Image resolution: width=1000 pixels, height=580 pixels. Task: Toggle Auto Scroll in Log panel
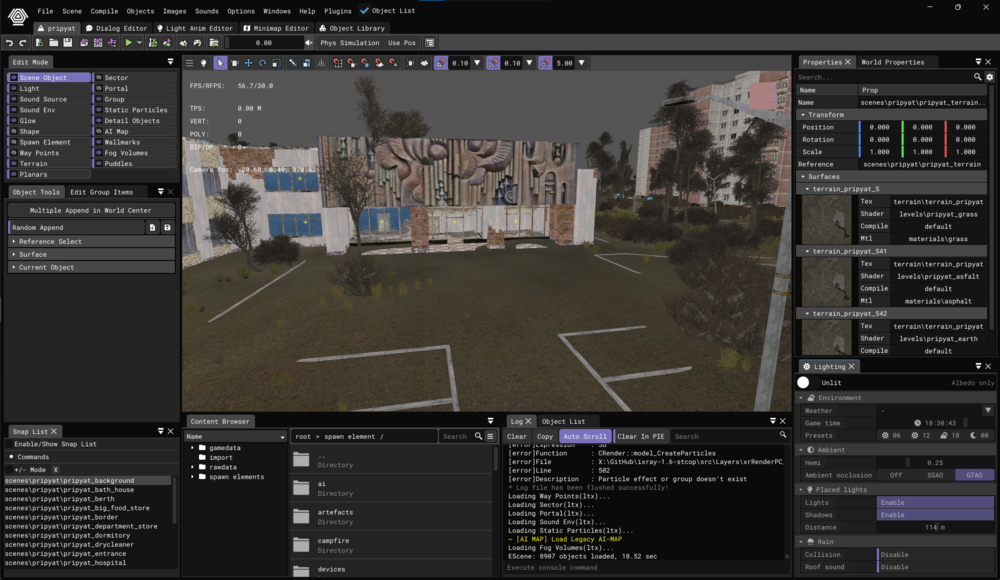(x=585, y=436)
